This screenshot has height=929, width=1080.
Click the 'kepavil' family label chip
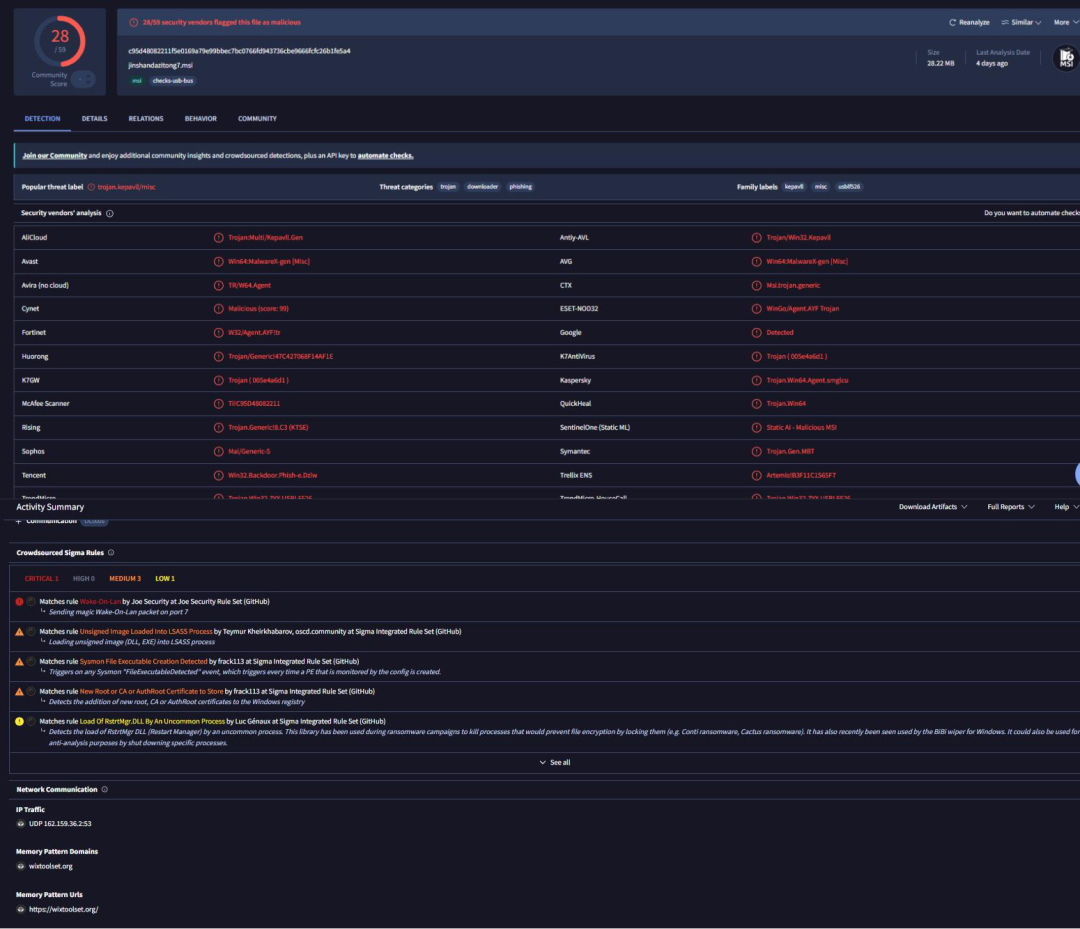[x=794, y=187]
